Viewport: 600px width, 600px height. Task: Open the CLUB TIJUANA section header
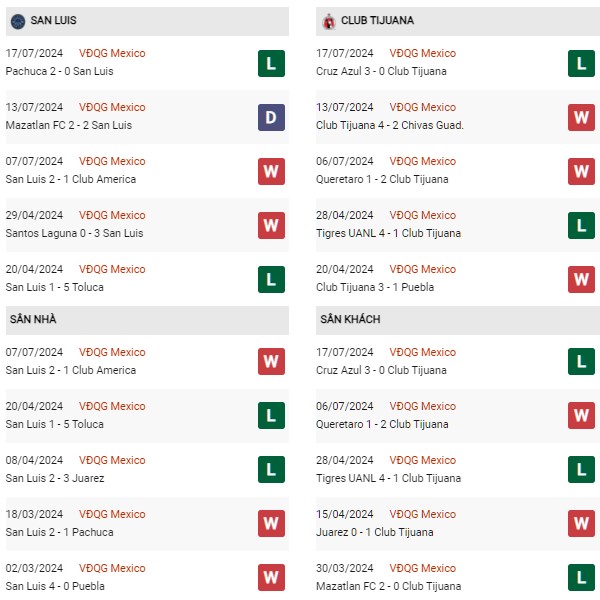coord(458,21)
